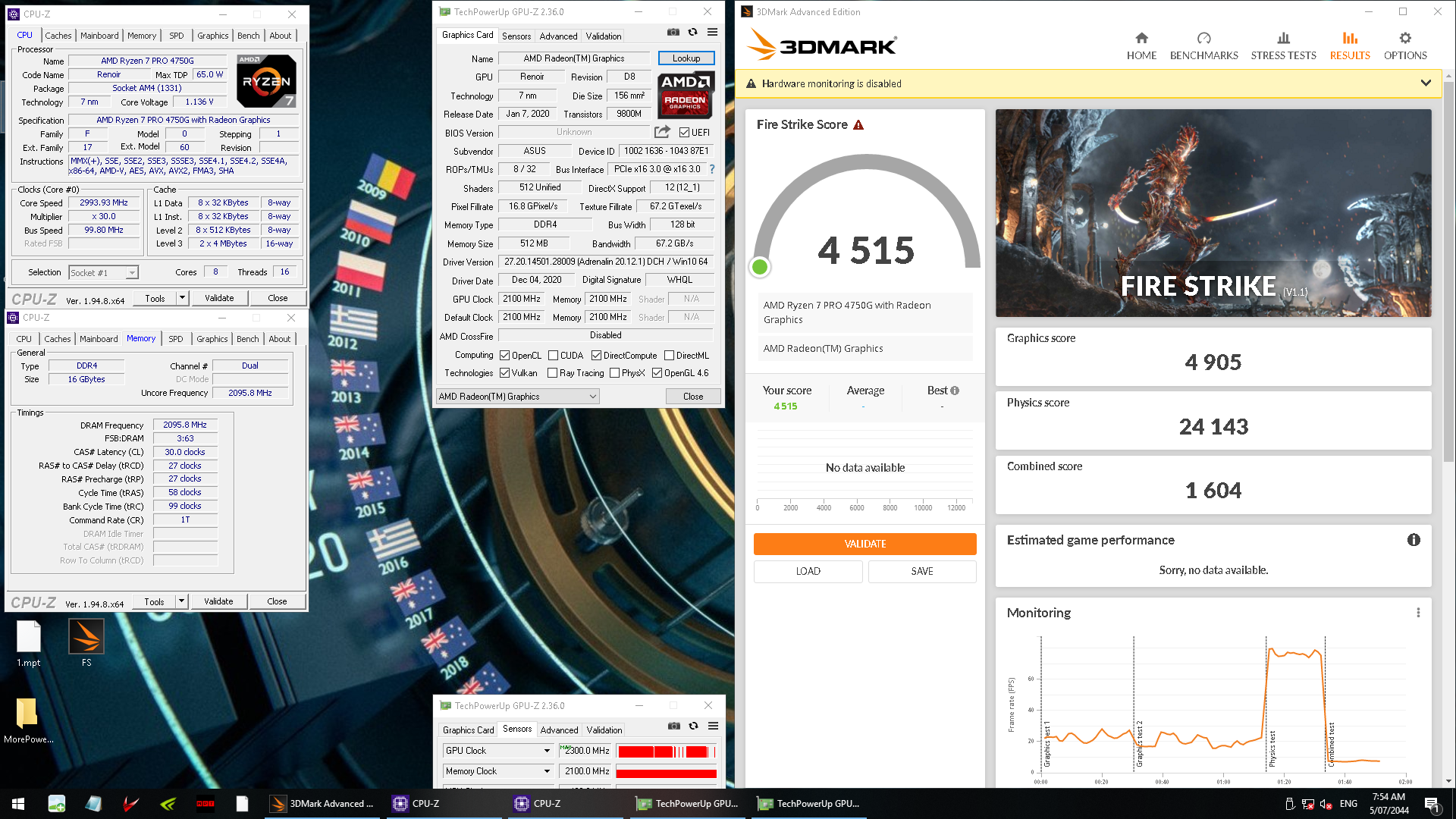Screen dimensions: 1456x819
Task: Open Windows Start menu
Action: click(x=18, y=804)
